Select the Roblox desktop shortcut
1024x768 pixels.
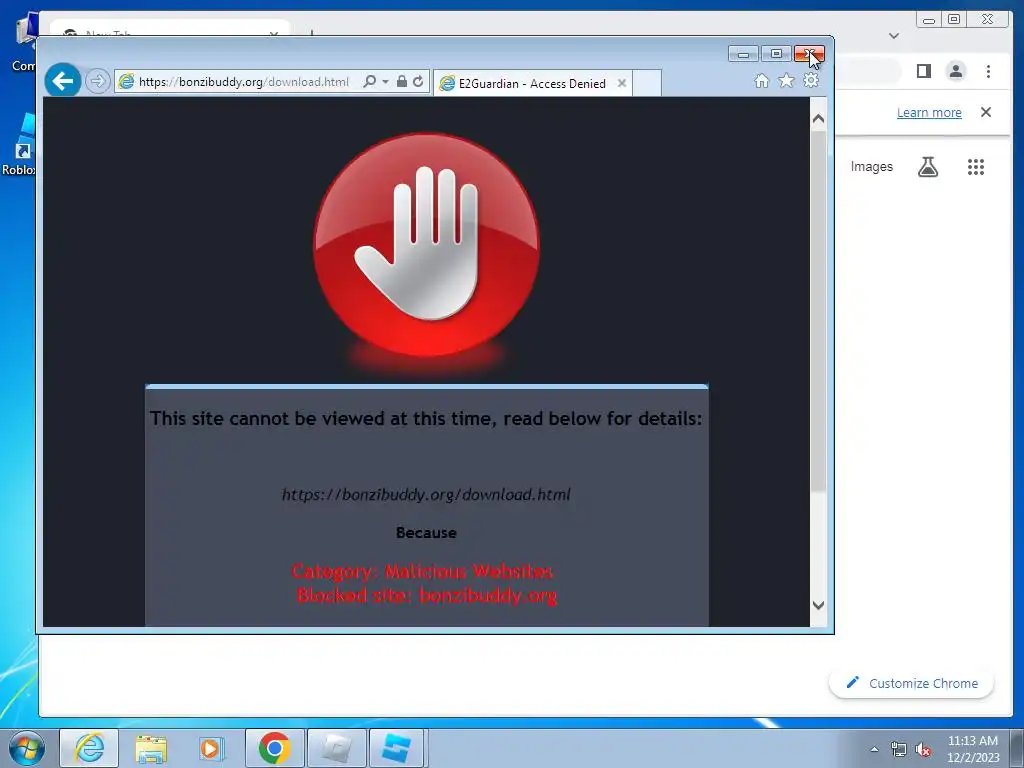tap(18, 146)
